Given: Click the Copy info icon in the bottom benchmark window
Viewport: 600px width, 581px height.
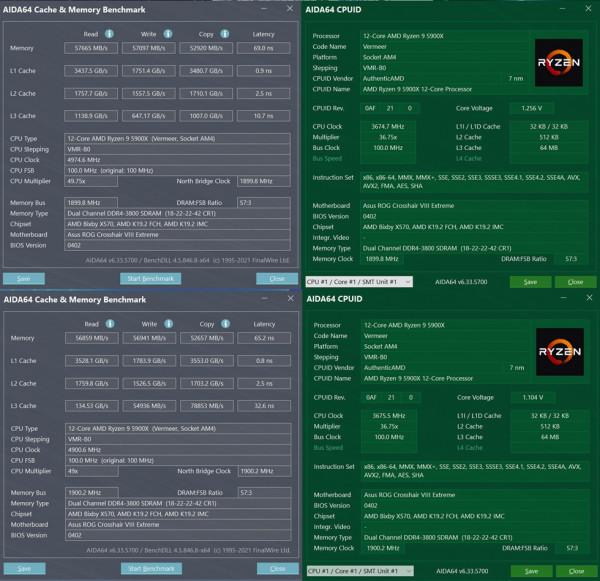Looking at the screenshot, I should [x=228, y=323].
